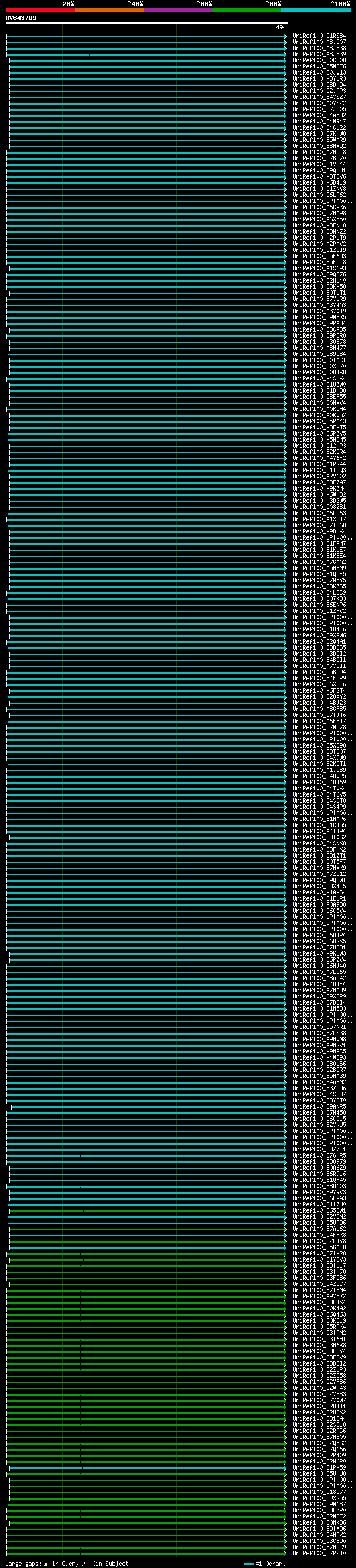Viewport: 356px width, 1568px height.
Task: Click the cyan ~100% identity legend segment
Action: pyautogui.click(x=317, y=10)
